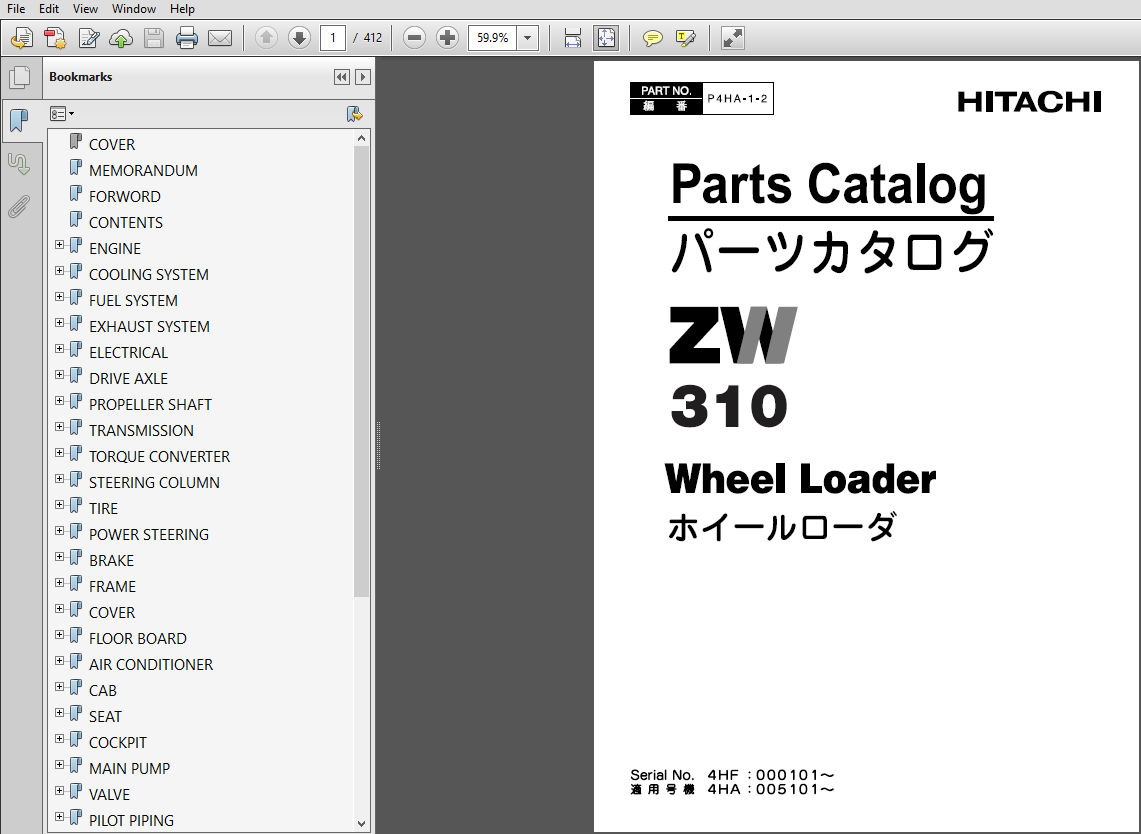Expand the BRAKE bookmark
This screenshot has width=1141, height=834.
60,557
